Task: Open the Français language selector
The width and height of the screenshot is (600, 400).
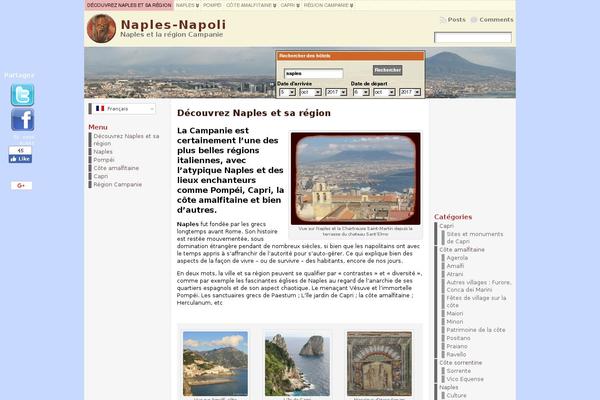Action: click(x=123, y=109)
